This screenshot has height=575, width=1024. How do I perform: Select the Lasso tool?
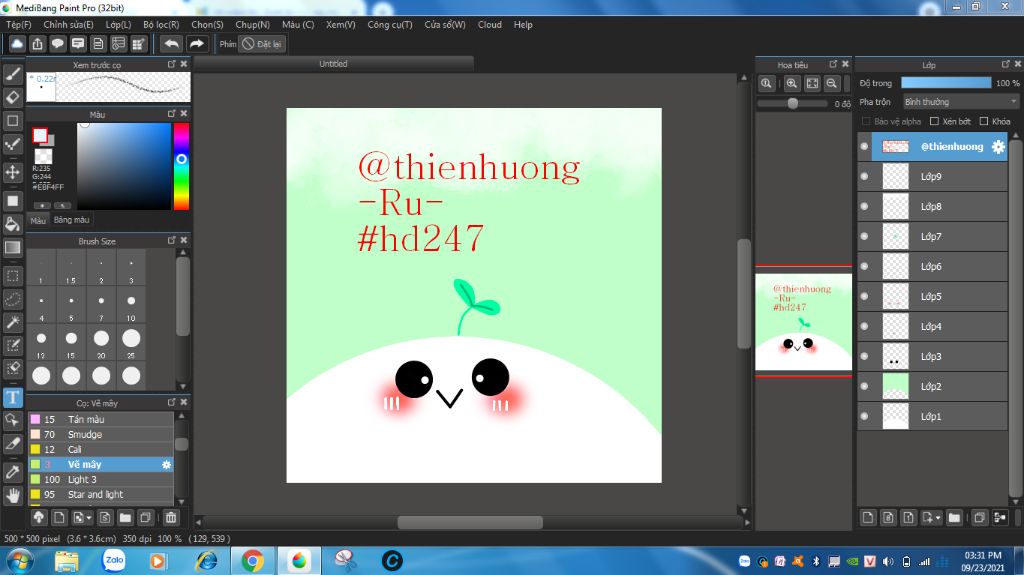point(12,299)
